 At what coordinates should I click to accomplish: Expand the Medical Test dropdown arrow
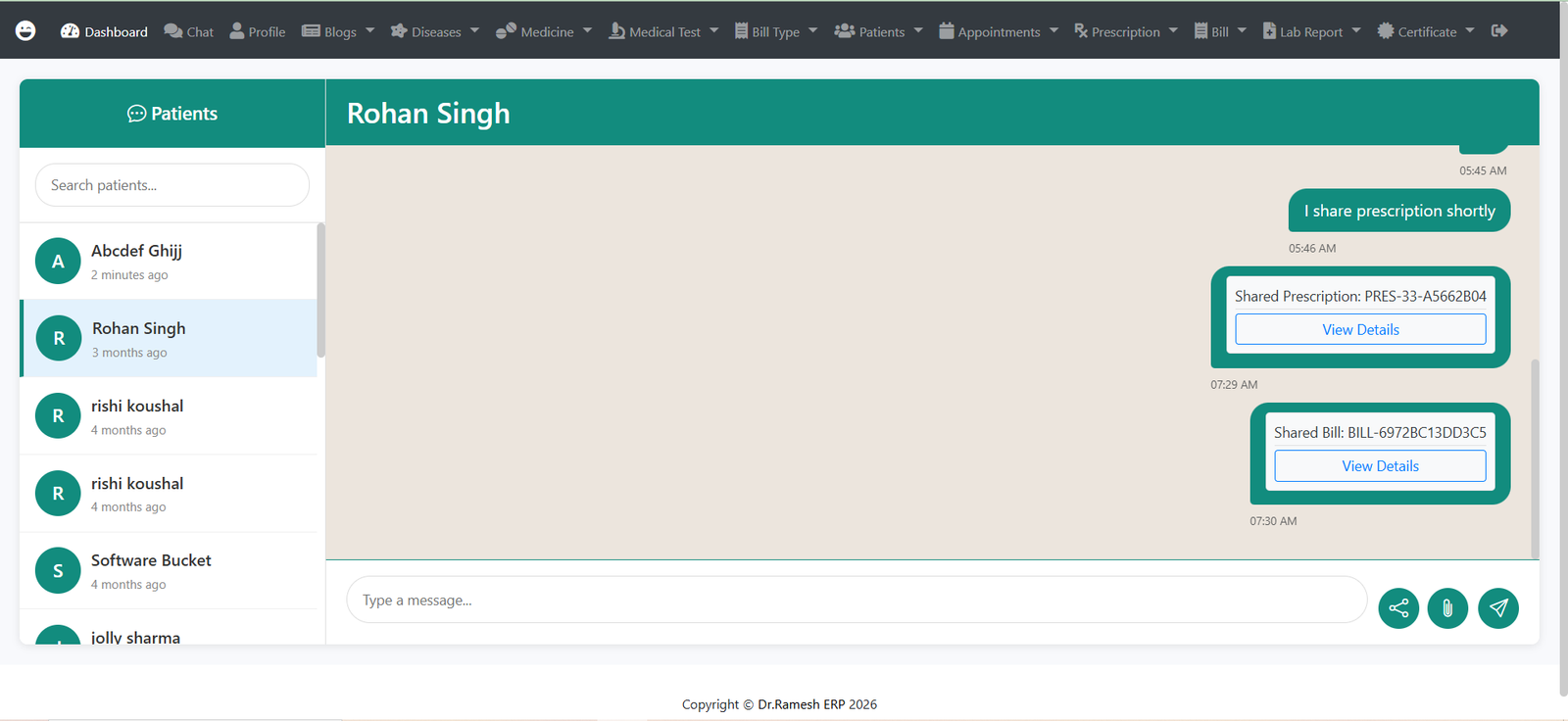pos(714,30)
